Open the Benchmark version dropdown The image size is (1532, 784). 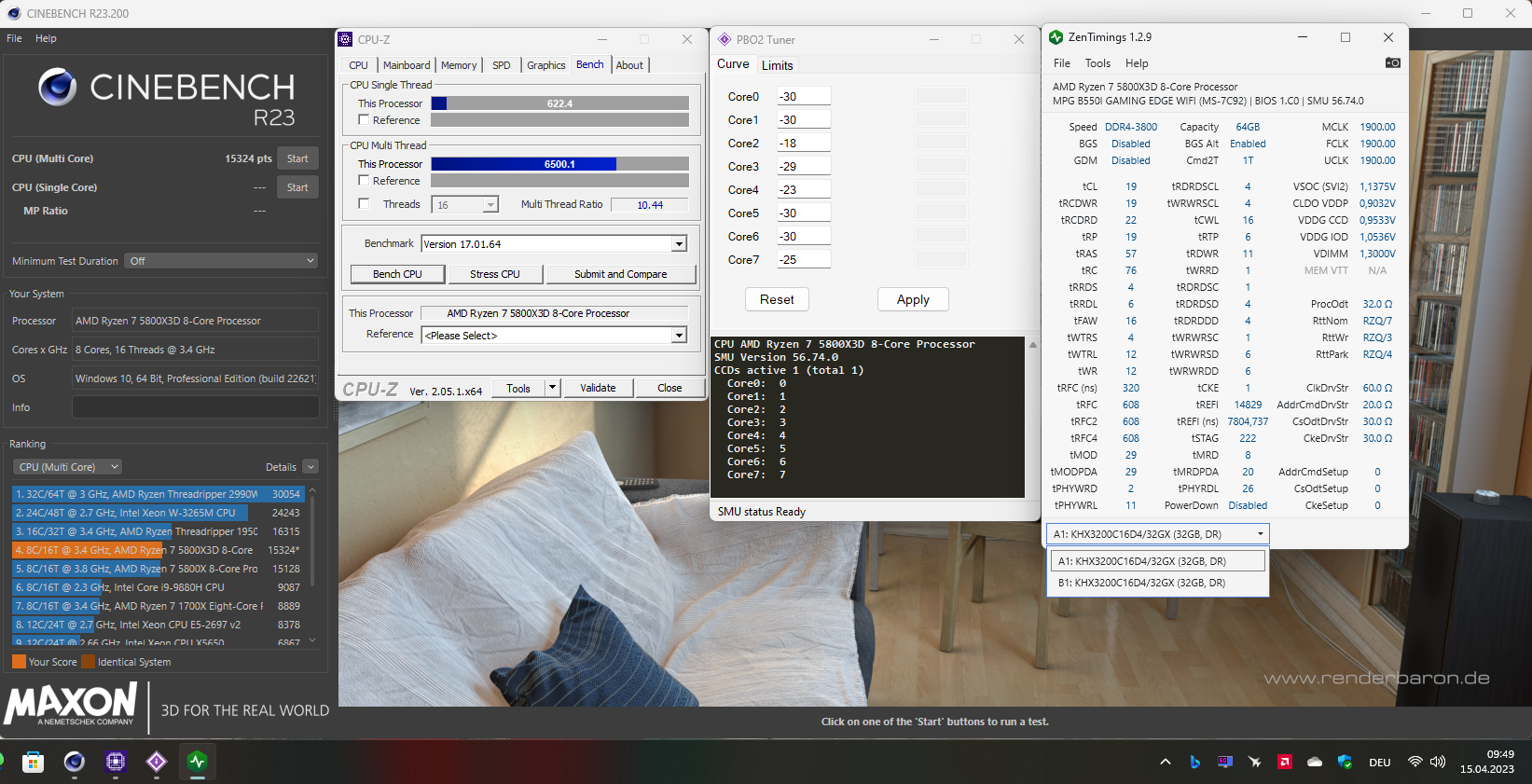point(680,244)
